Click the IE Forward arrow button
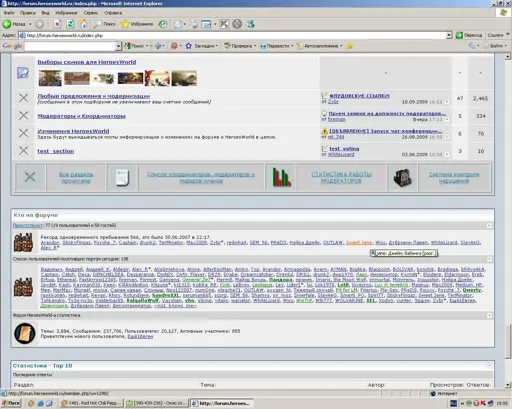This screenshot has height=409, width=512. click(x=39, y=24)
